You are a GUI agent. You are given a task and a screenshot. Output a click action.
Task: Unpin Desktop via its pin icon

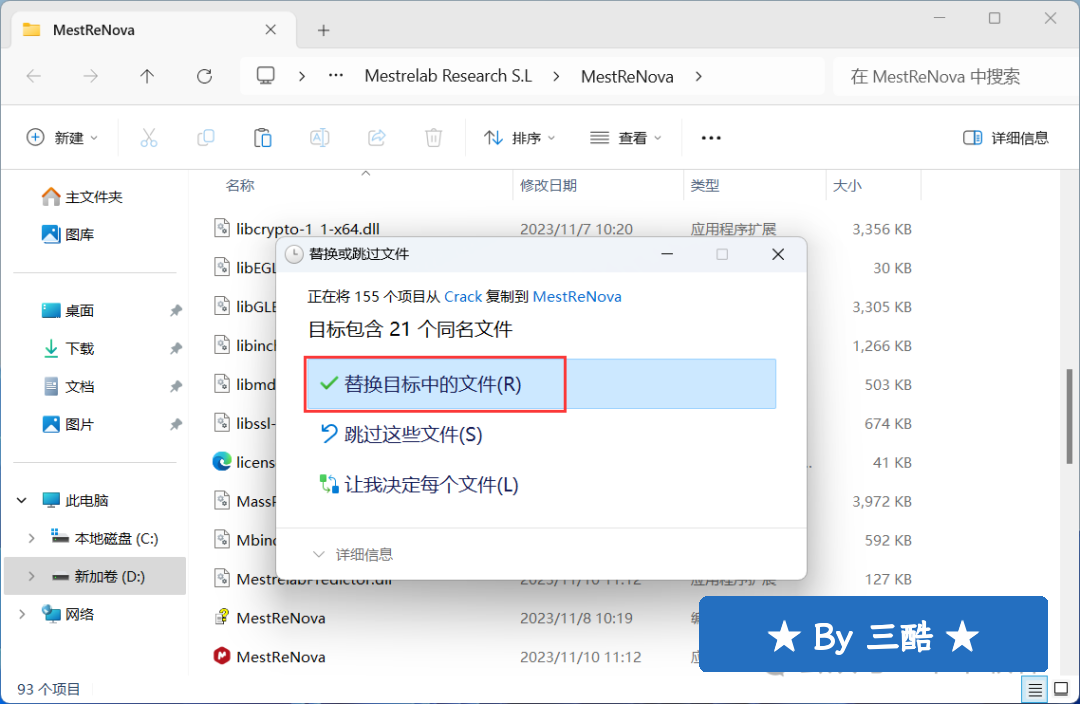[x=176, y=311]
